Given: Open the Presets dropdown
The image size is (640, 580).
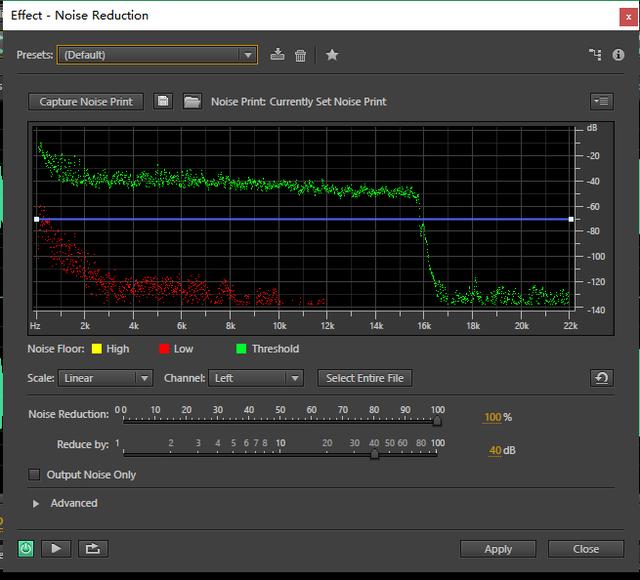Looking at the screenshot, I should [157, 55].
